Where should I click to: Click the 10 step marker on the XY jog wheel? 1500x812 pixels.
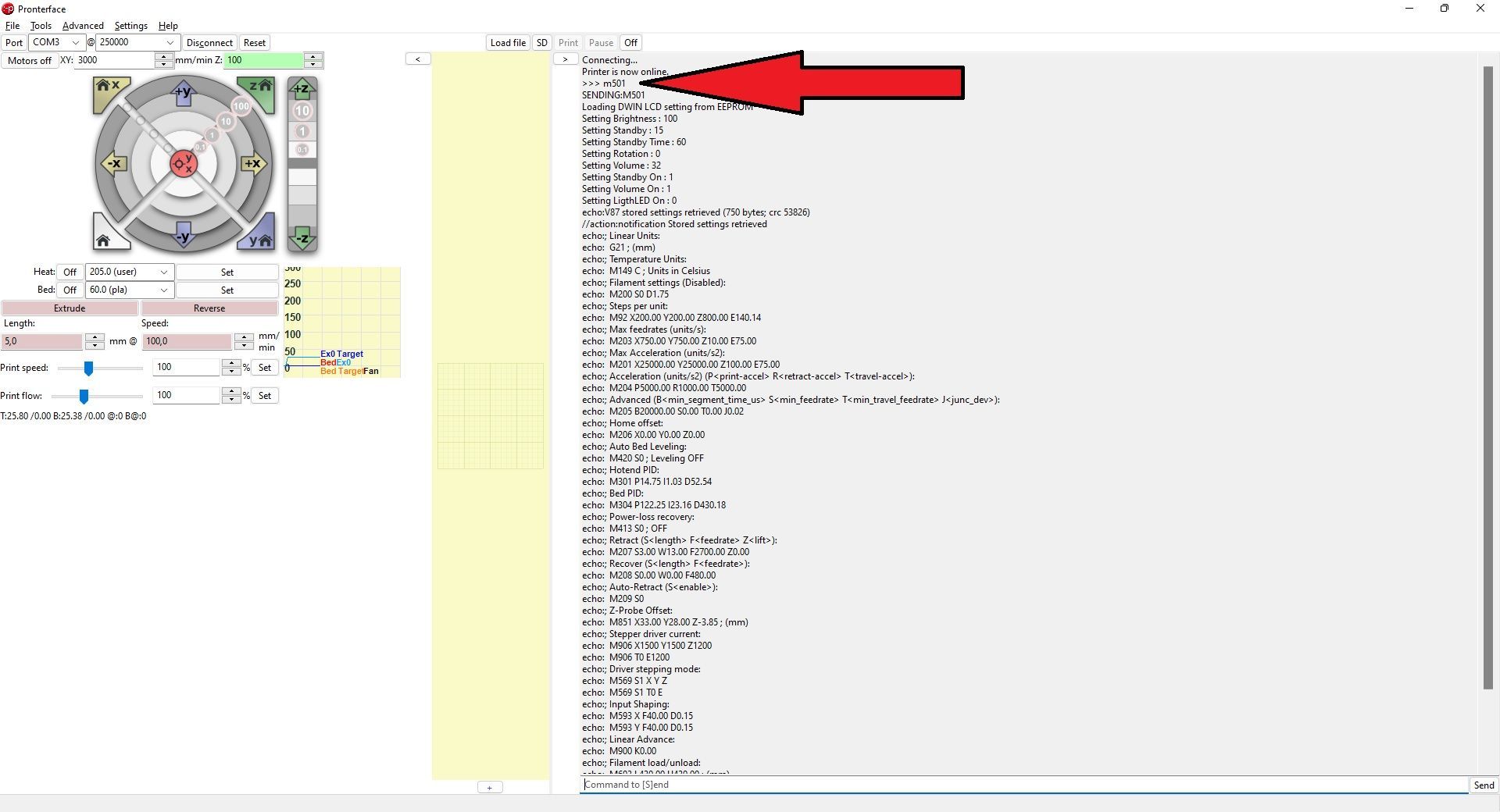point(226,121)
